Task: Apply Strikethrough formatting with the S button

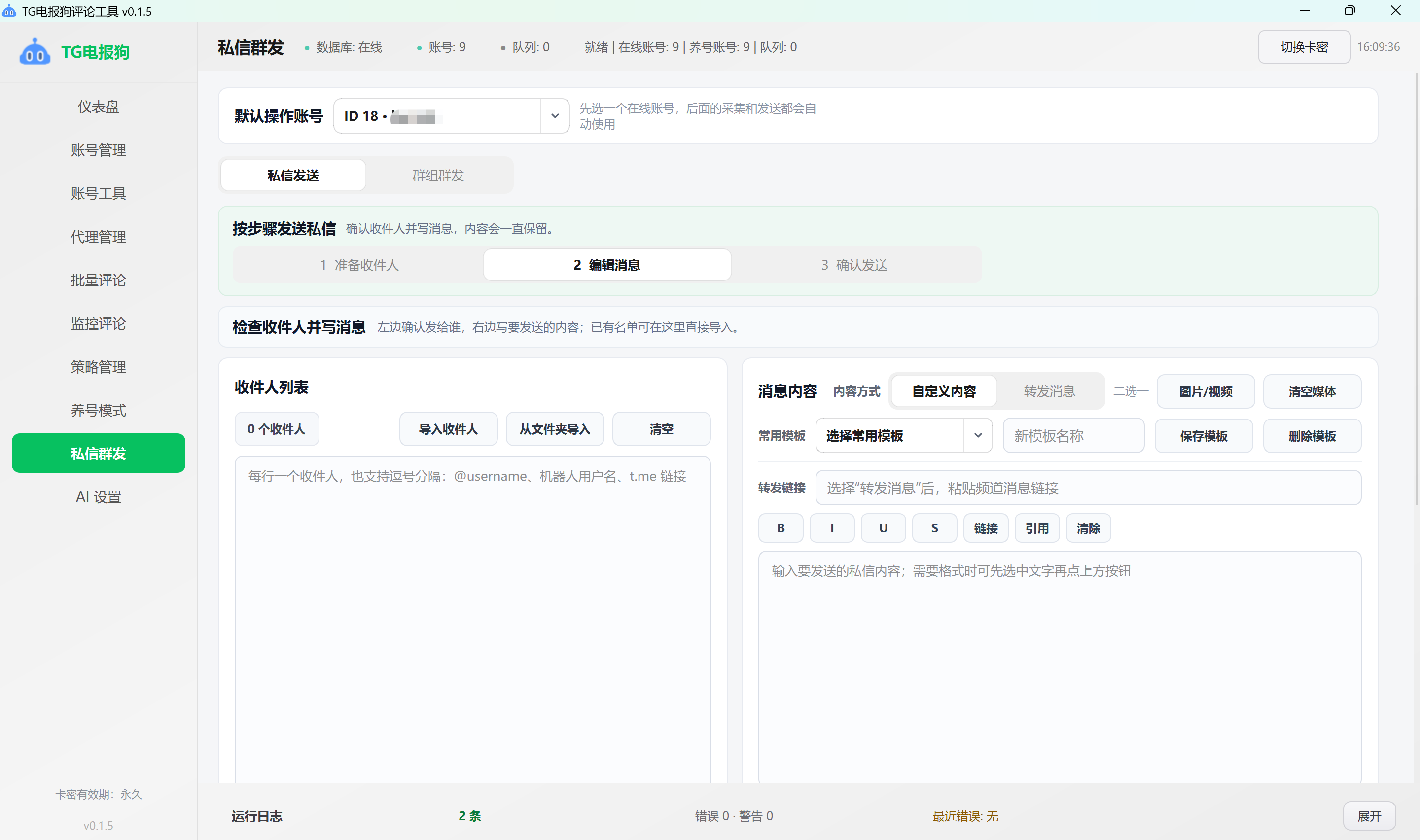Action: [934, 528]
